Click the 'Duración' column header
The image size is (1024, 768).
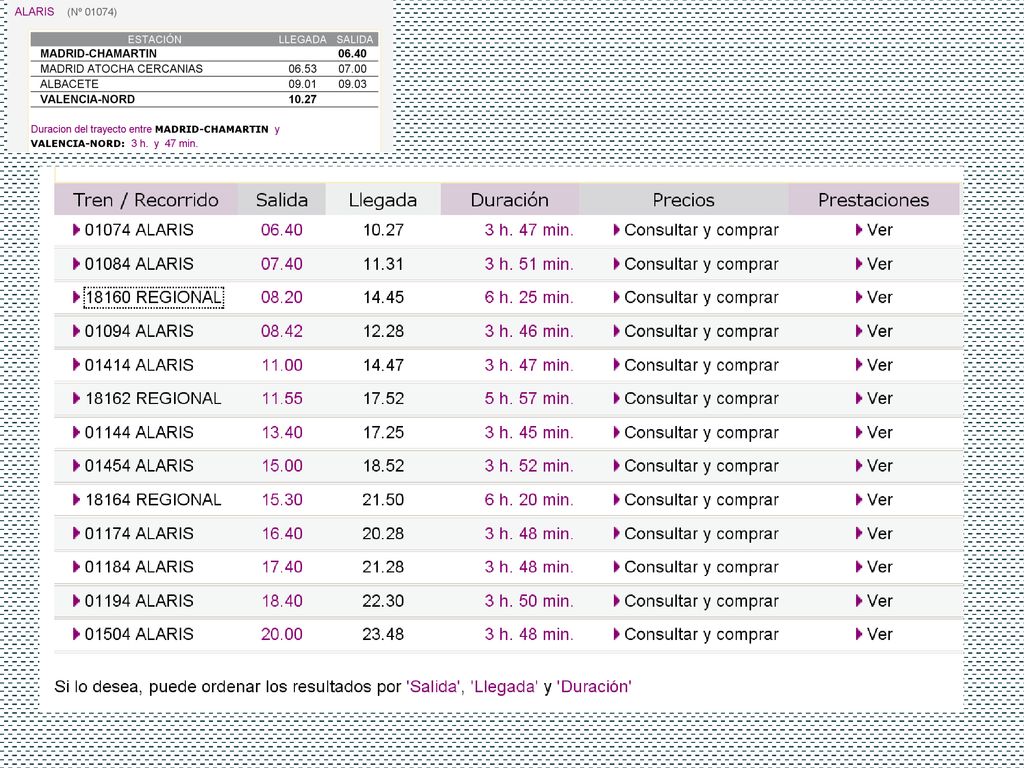(x=509, y=200)
